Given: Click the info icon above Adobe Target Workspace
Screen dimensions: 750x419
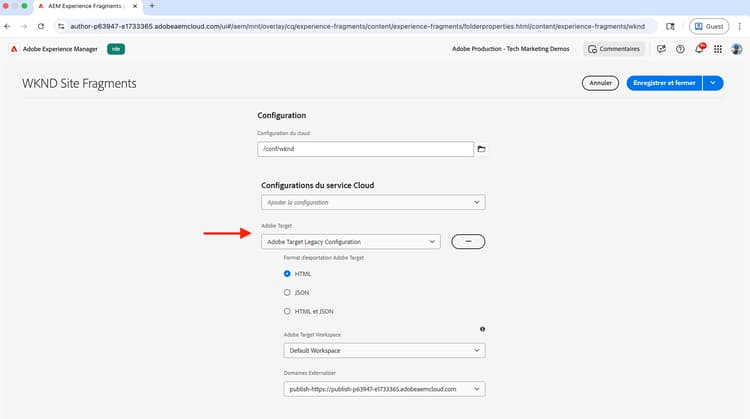Looking at the screenshot, I should 482,329.
